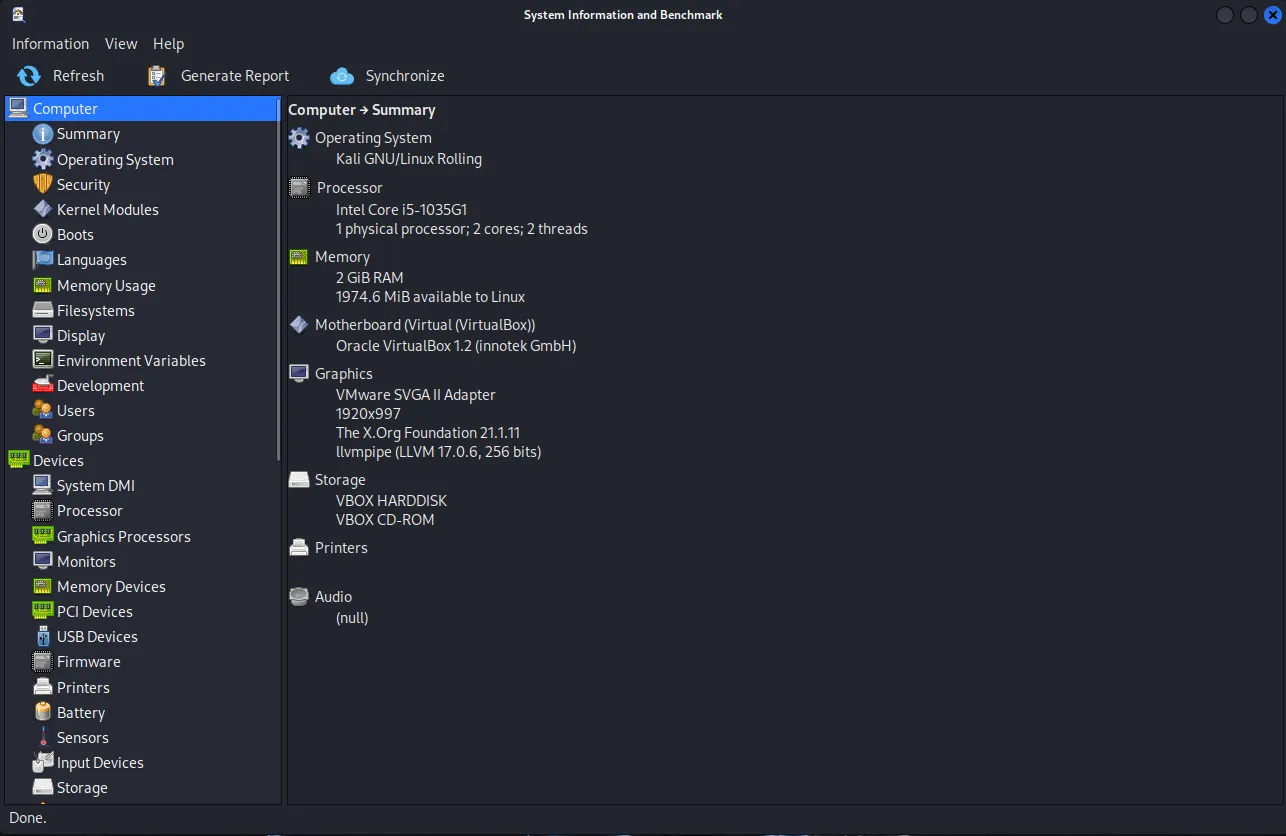Select Kernel Modules in the sidebar

pos(107,209)
